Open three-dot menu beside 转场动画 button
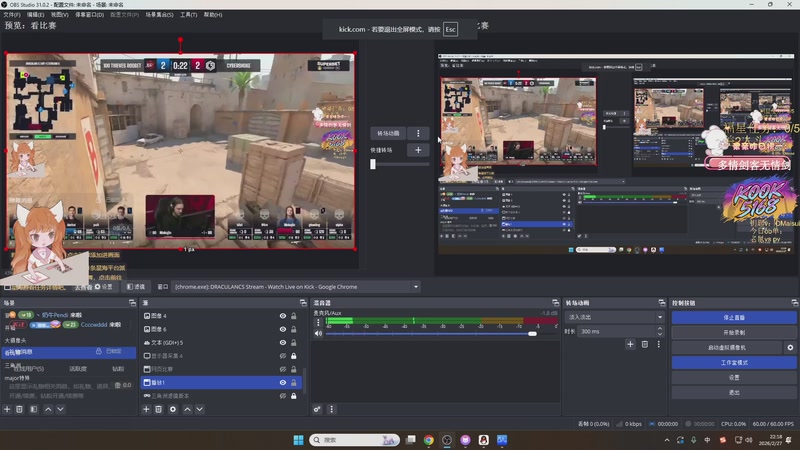 point(418,133)
